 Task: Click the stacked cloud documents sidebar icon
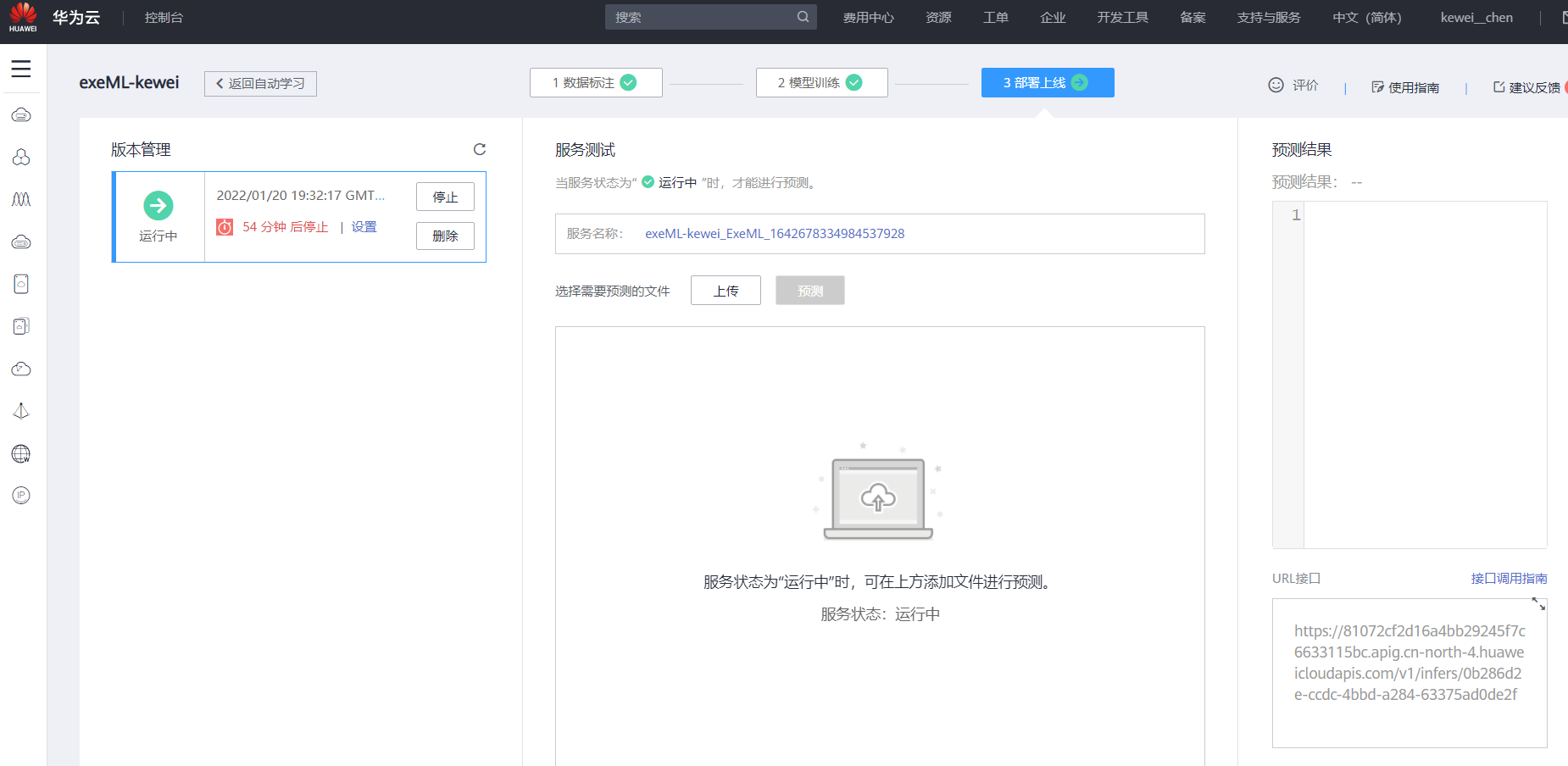[x=21, y=326]
